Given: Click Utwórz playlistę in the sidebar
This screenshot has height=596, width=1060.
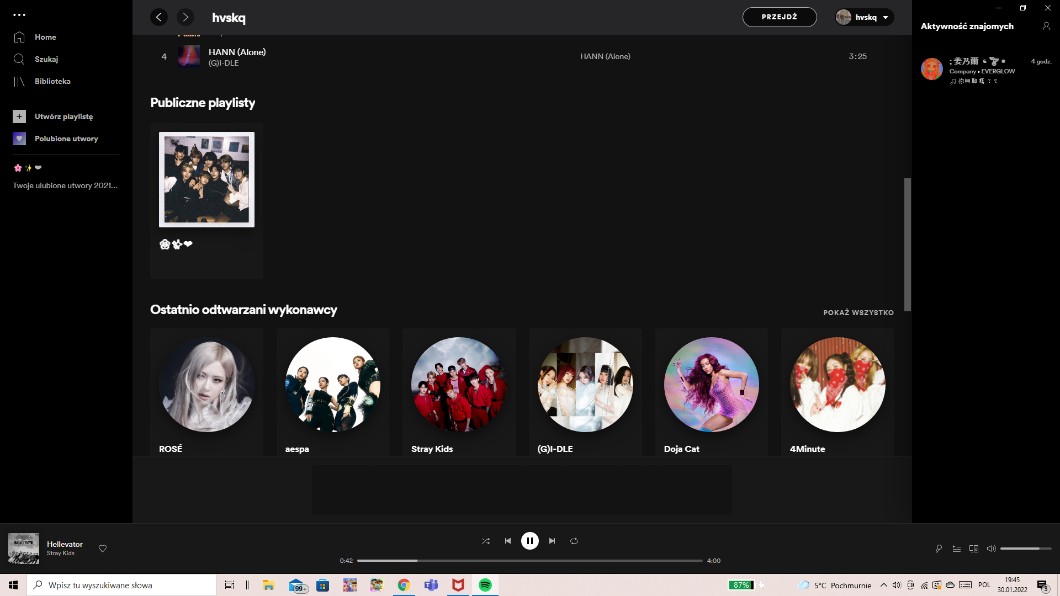Looking at the screenshot, I should pyautogui.click(x=63, y=116).
